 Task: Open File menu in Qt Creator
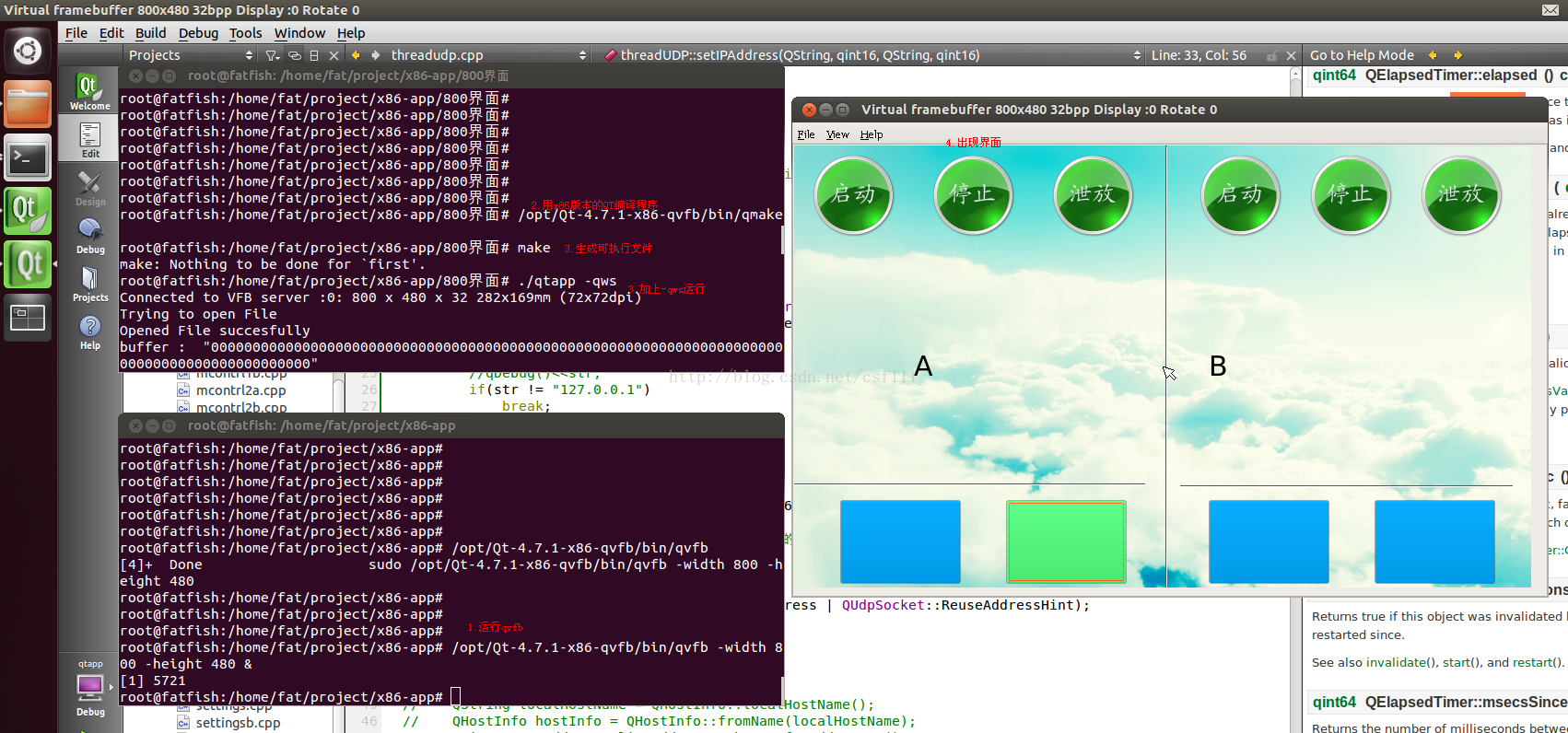point(76,33)
